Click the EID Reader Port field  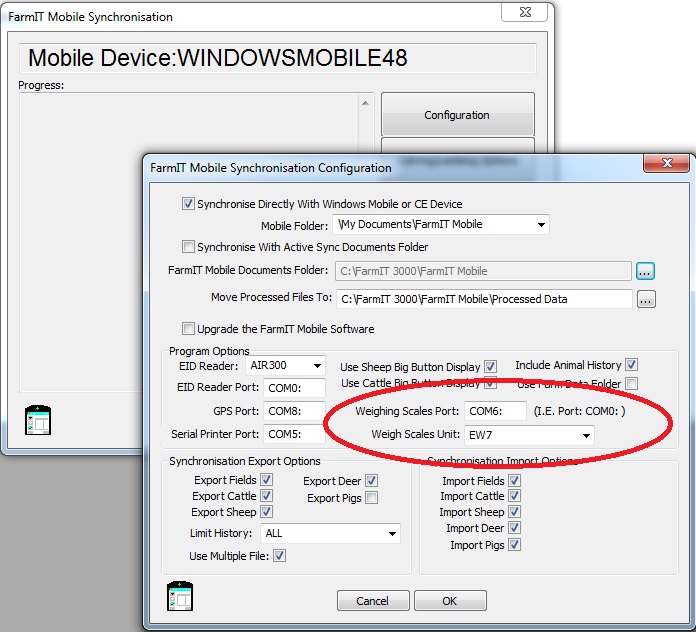[x=294, y=388]
